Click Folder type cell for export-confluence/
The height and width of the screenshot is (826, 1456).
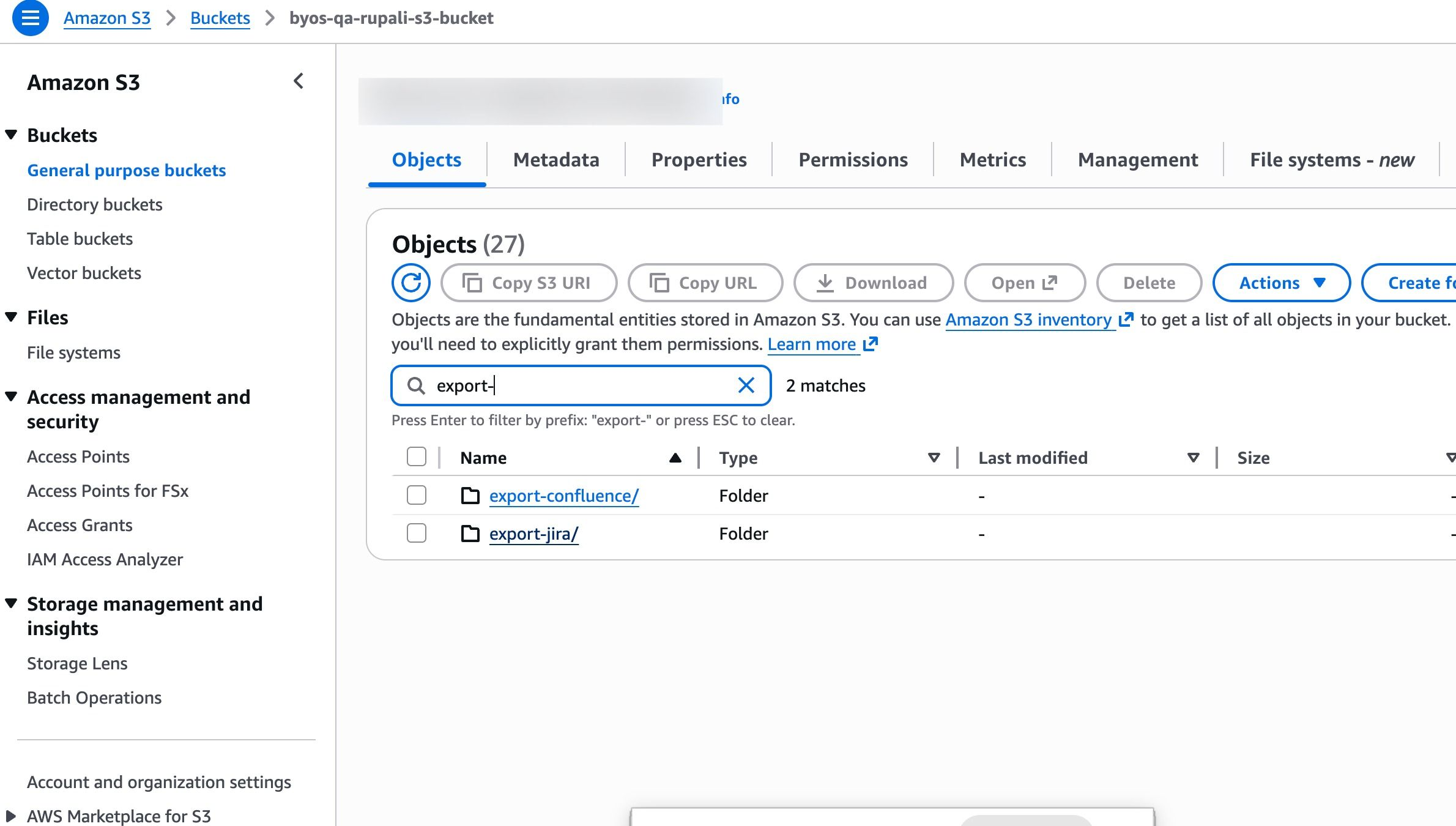tap(744, 496)
